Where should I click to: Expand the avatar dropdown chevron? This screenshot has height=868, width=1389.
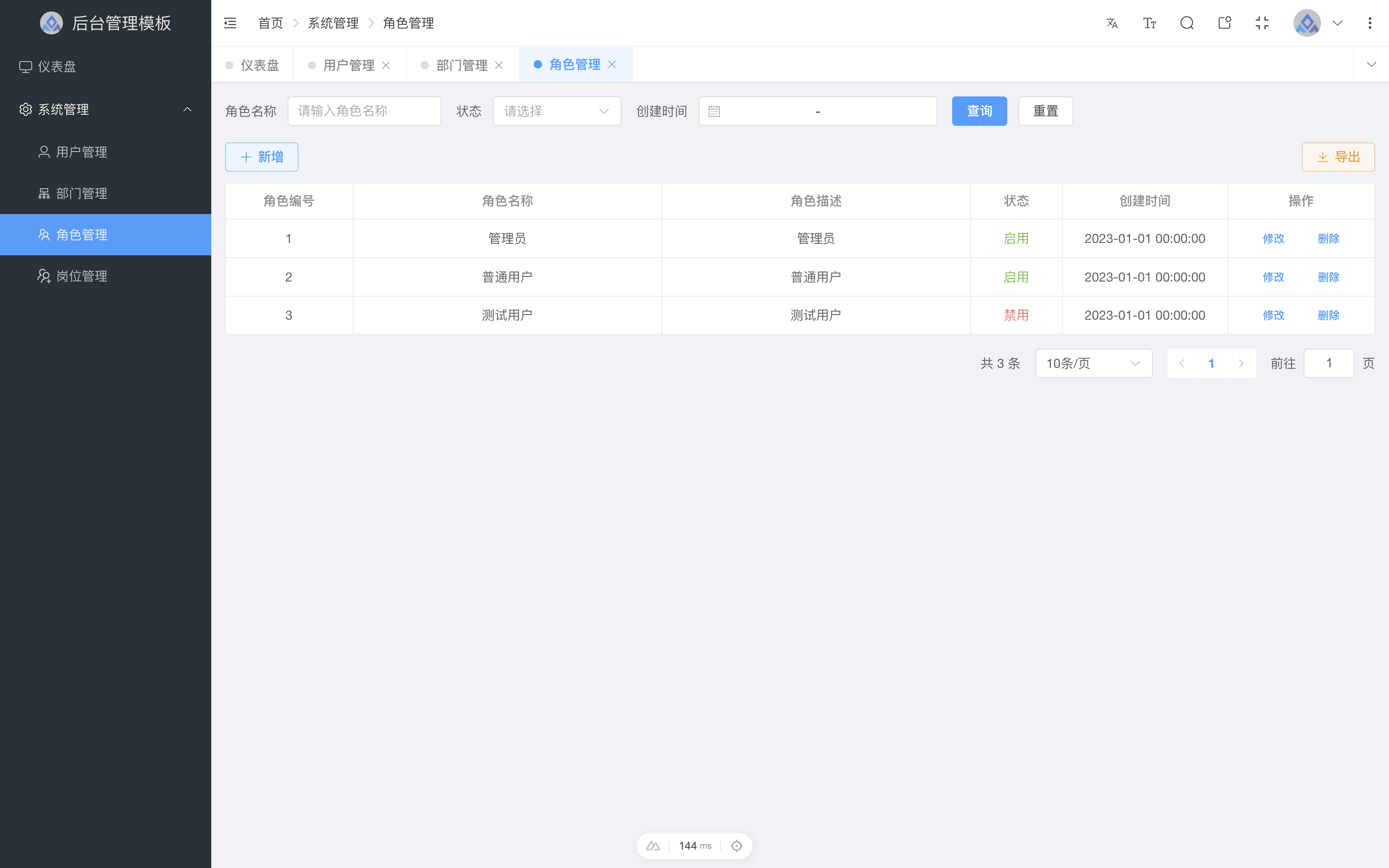[1338, 23]
